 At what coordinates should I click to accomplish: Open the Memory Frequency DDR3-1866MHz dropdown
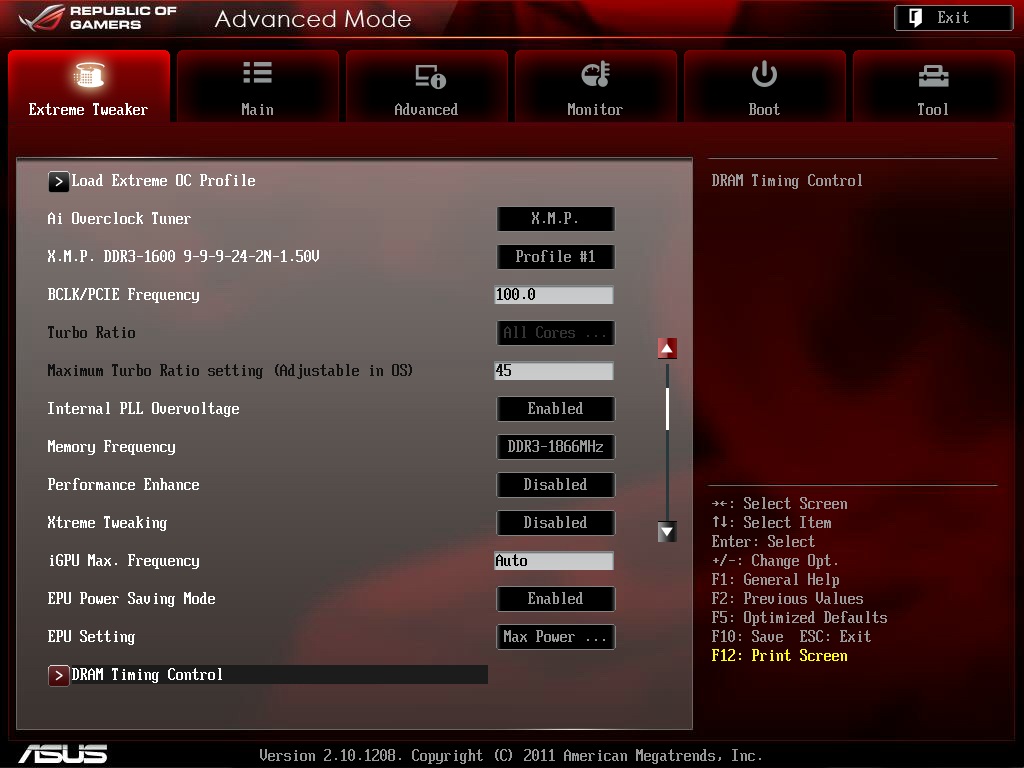(x=555, y=447)
